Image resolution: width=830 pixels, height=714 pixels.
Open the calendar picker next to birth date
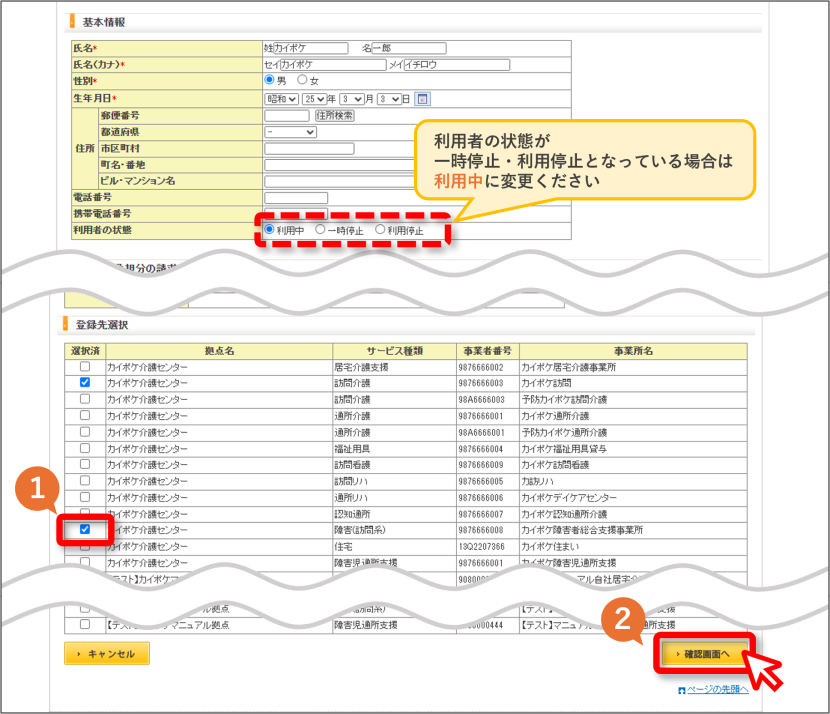click(422, 99)
